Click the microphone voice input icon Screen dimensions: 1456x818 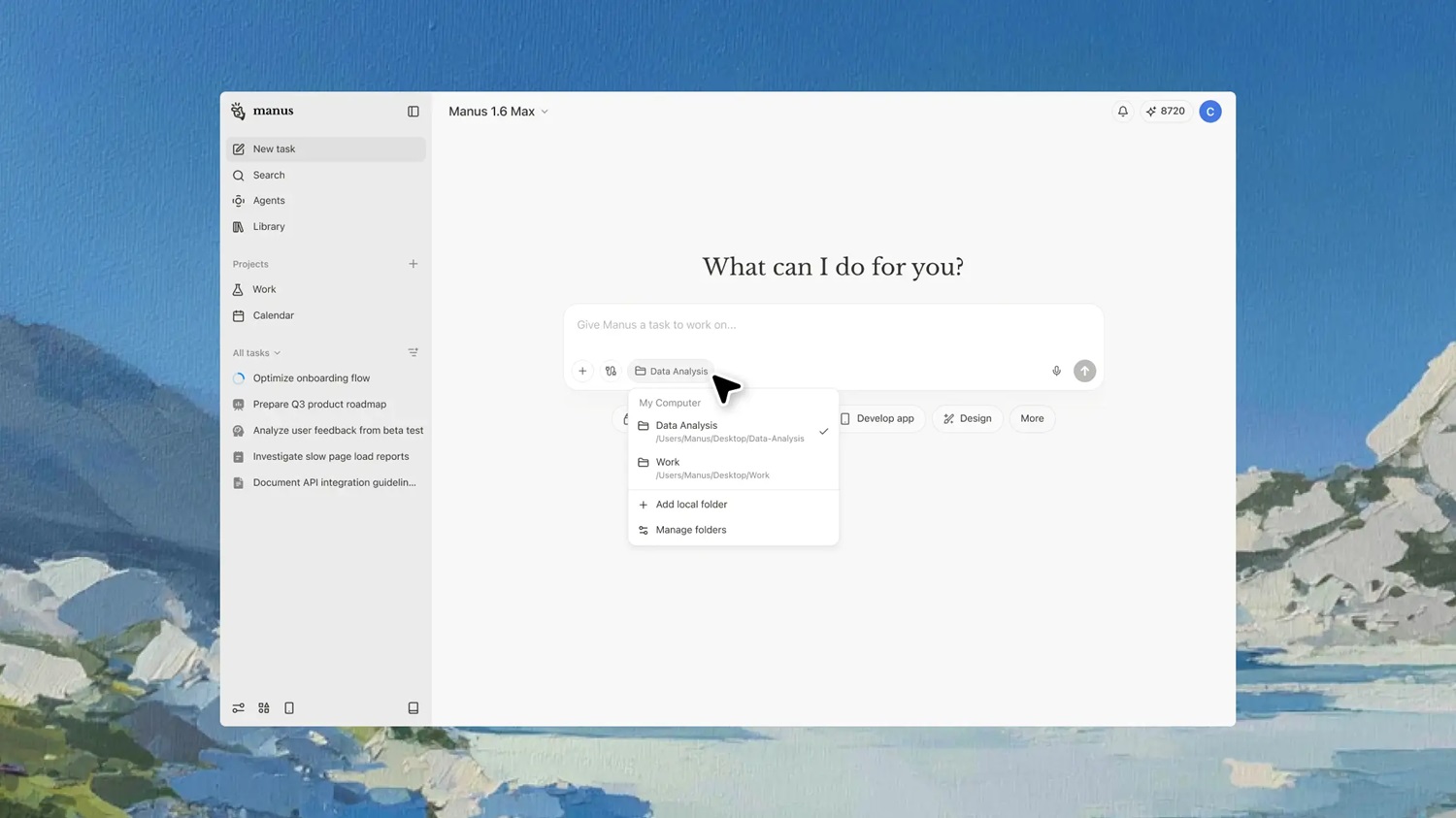pyautogui.click(x=1056, y=371)
